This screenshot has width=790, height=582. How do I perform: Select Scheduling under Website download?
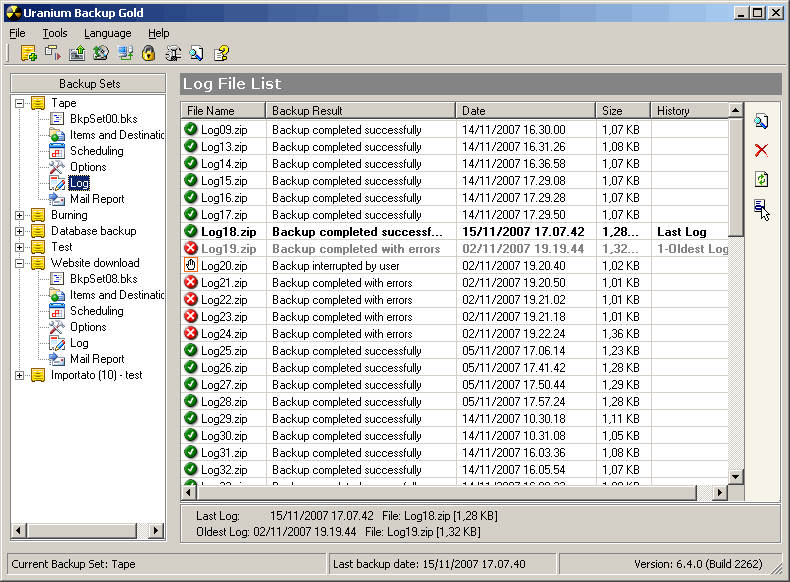pos(97,311)
